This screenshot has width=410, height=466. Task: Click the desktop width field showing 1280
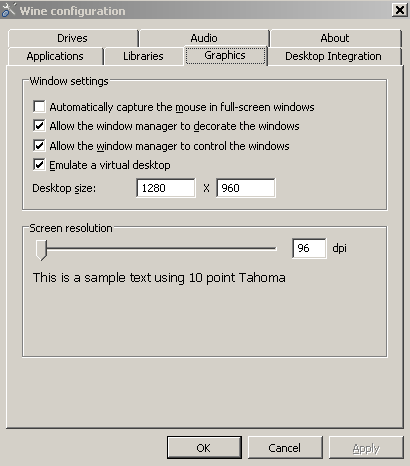pos(166,188)
